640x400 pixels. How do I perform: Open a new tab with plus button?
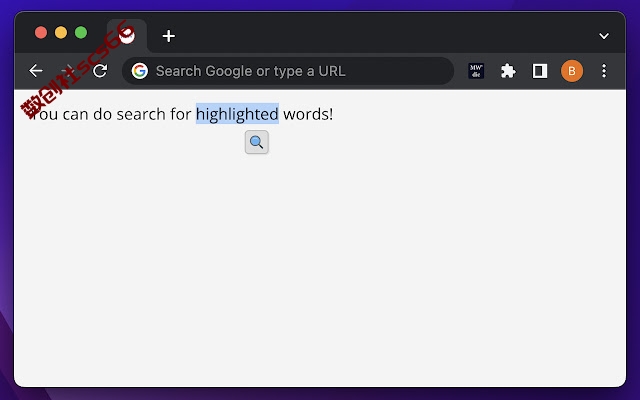169,36
